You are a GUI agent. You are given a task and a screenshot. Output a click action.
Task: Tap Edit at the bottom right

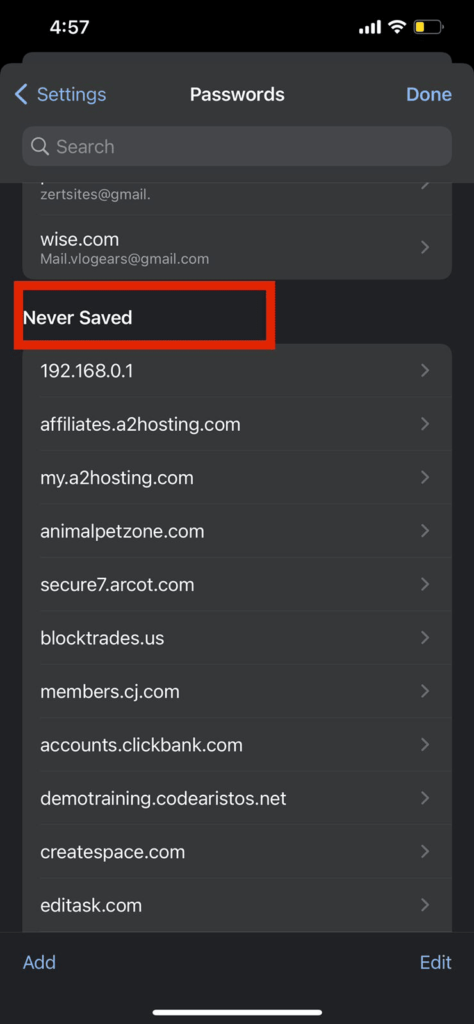pyautogui.click(x=435, y=962)
